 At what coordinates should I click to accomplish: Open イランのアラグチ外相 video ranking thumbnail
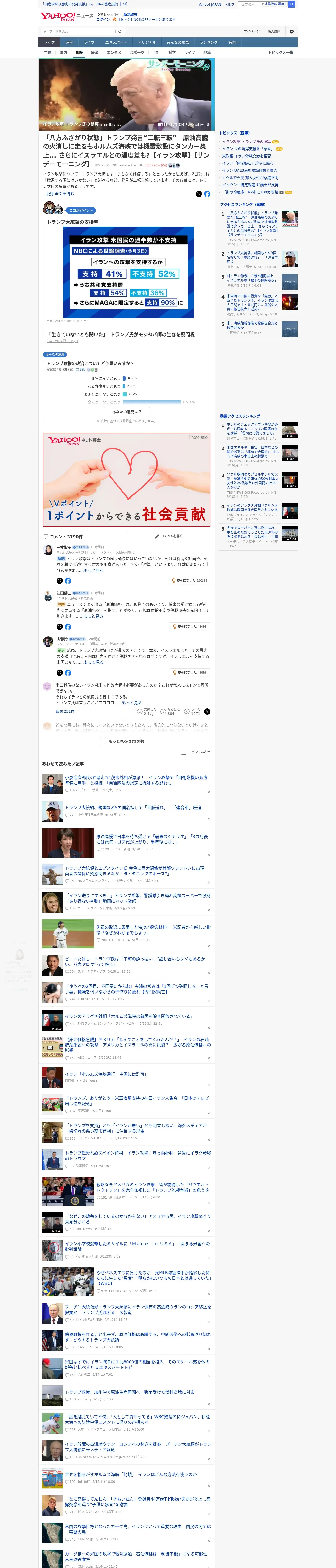(290, 511)
